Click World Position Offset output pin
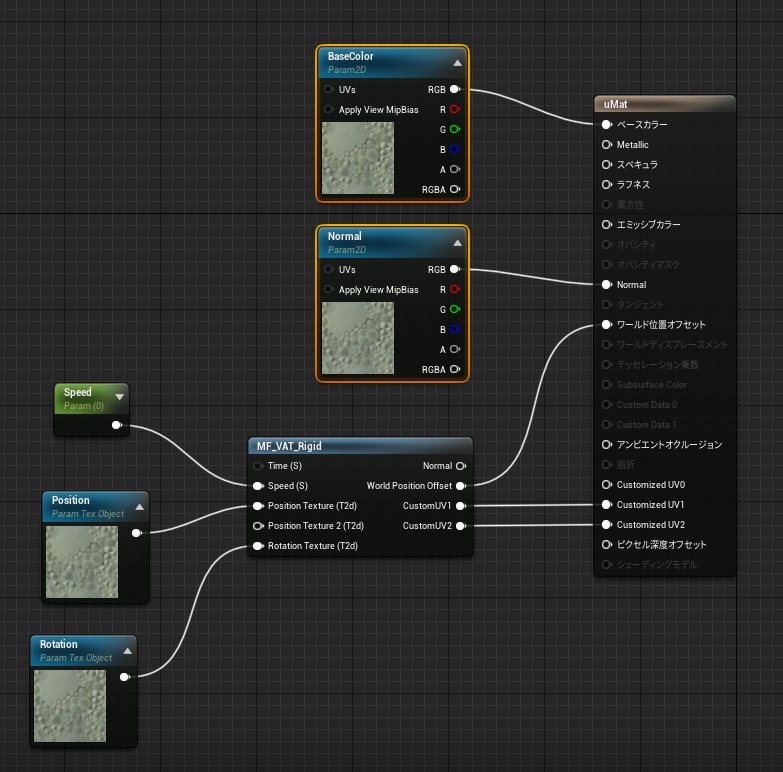783x772 pixels. (461, 486)
